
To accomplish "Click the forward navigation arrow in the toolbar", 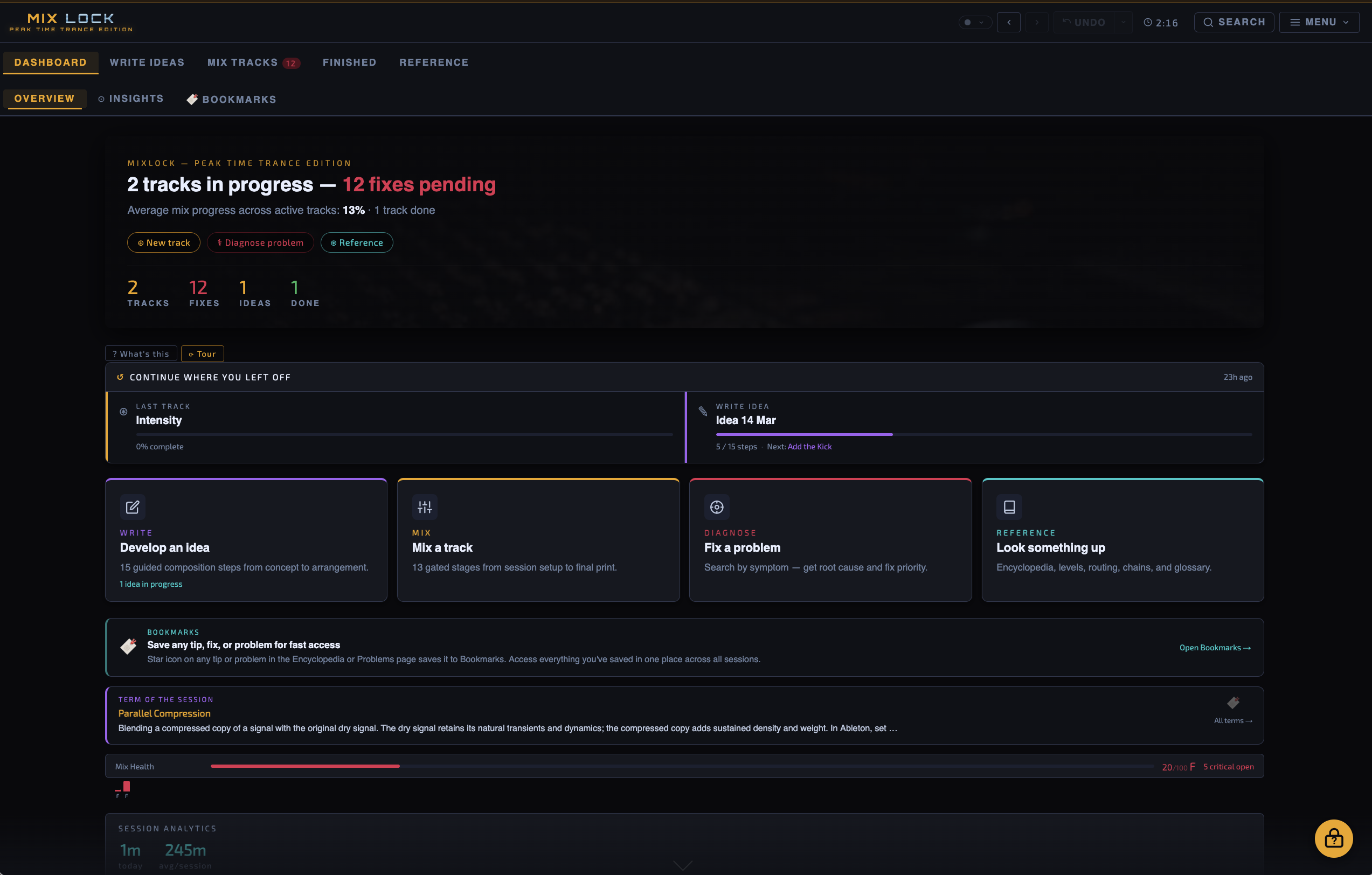I will tap(1036, 22).
